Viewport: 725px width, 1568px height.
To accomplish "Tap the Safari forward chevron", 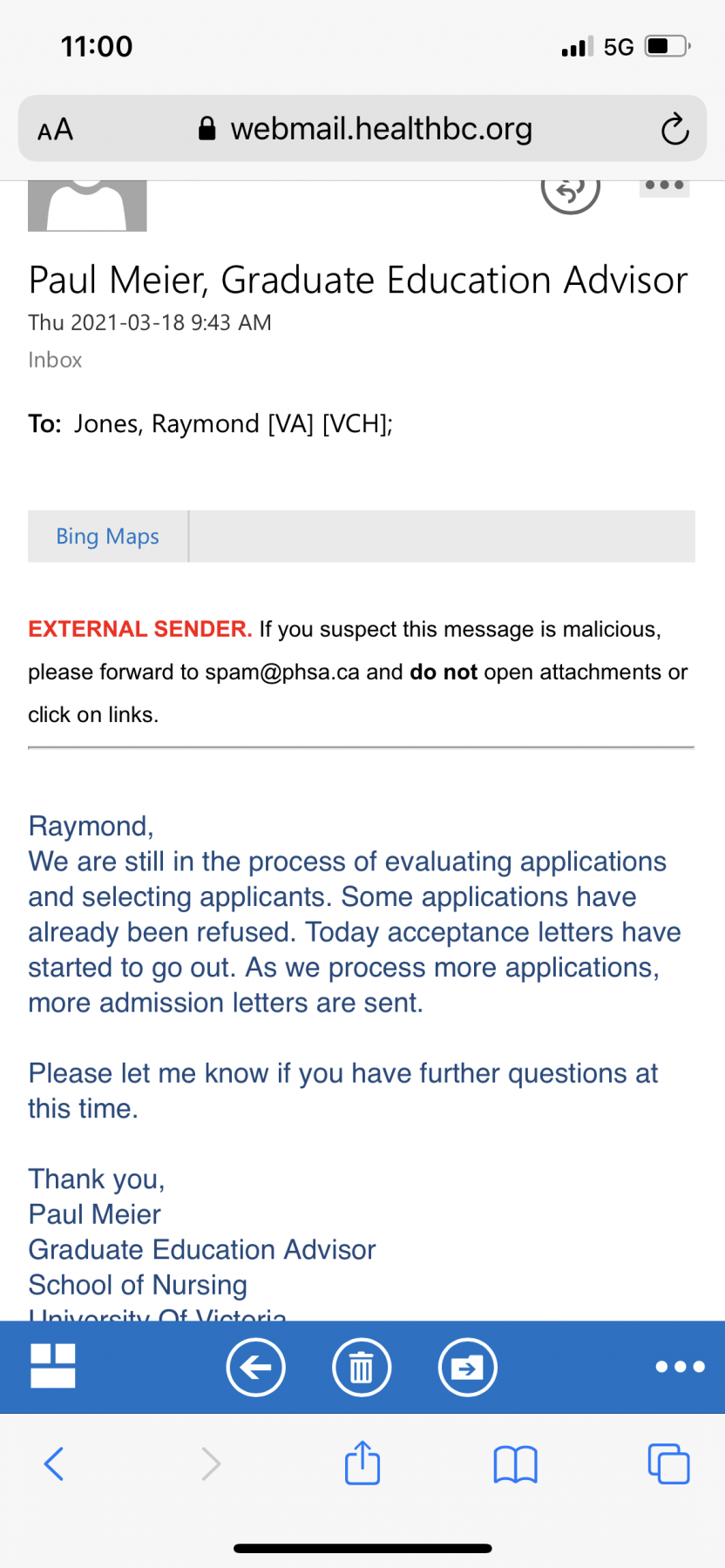I will (211, 1463).
